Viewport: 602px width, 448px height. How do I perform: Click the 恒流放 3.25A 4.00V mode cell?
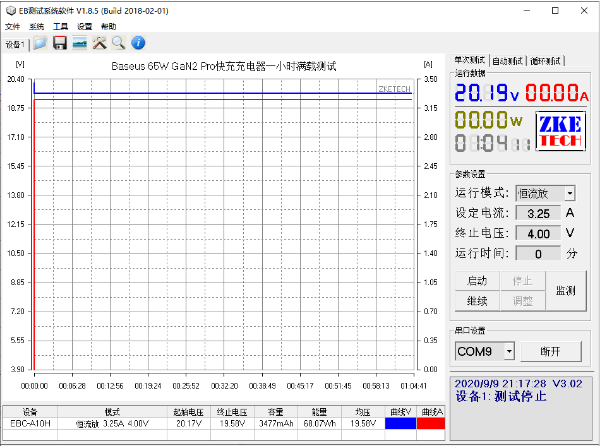pos(112,423)
